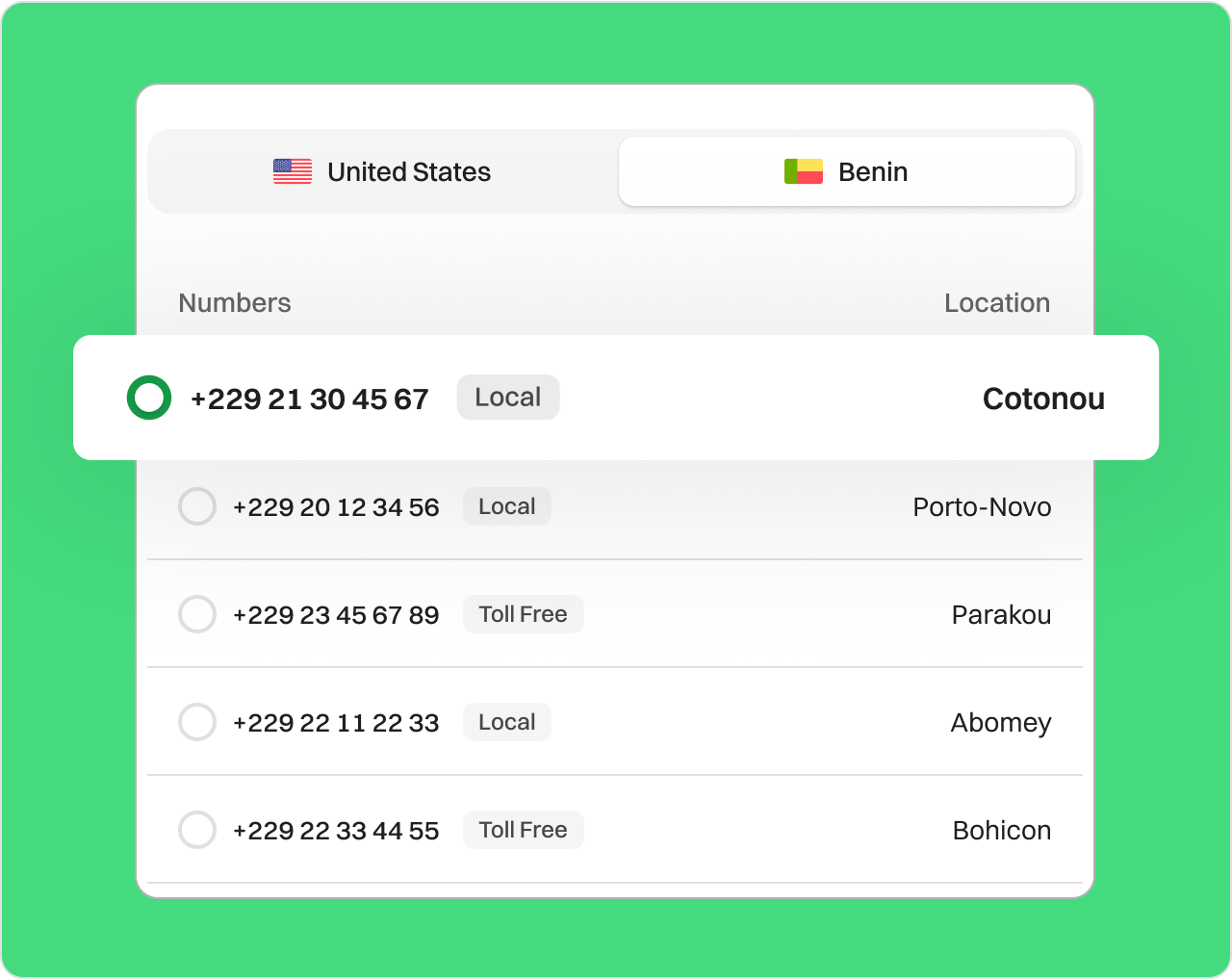
Task: Click the Location column header
Action: [996, 302]
